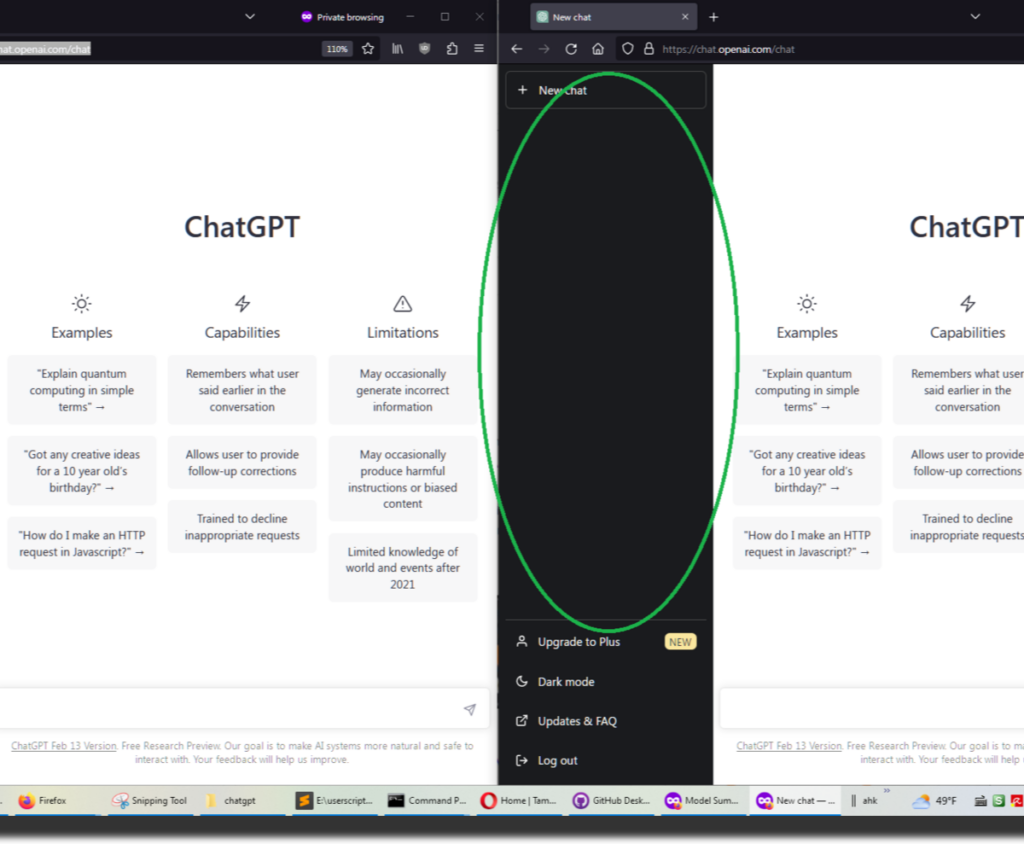Reload the chat.openai.com page
Screen dimensions: 1024x844
click(570, 48)
